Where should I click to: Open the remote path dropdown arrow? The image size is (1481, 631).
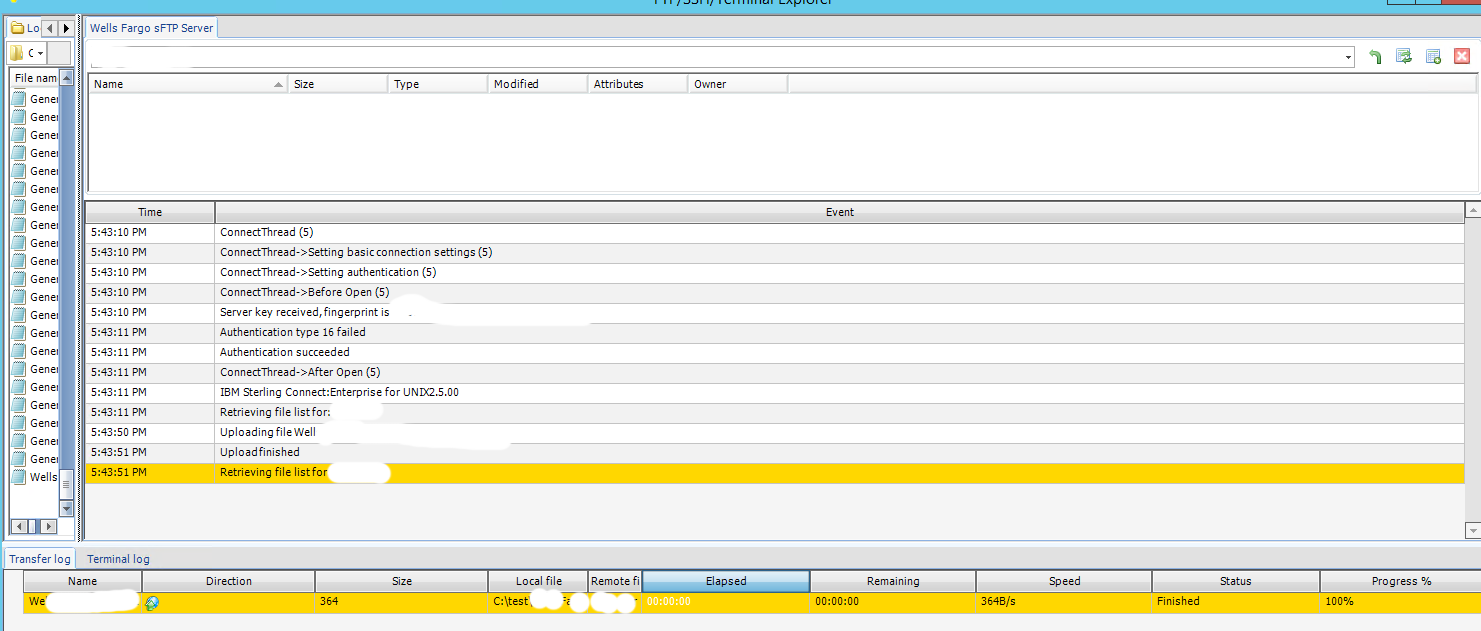tap(1348, 58)
